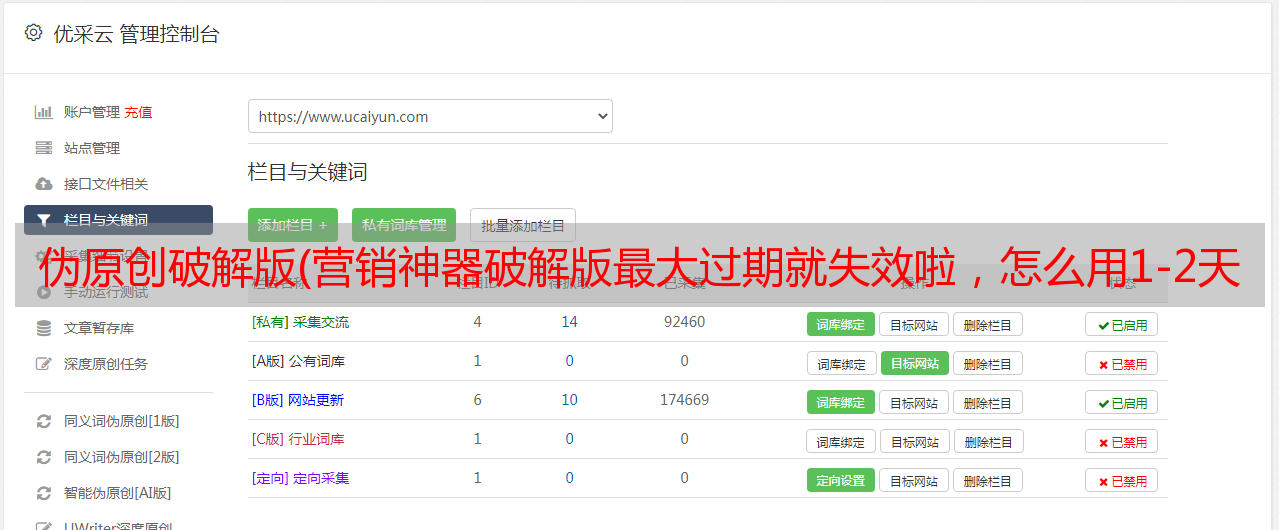
Task: Toggle 已禁用 status of 公有词库
Action: coord(1122,363)
